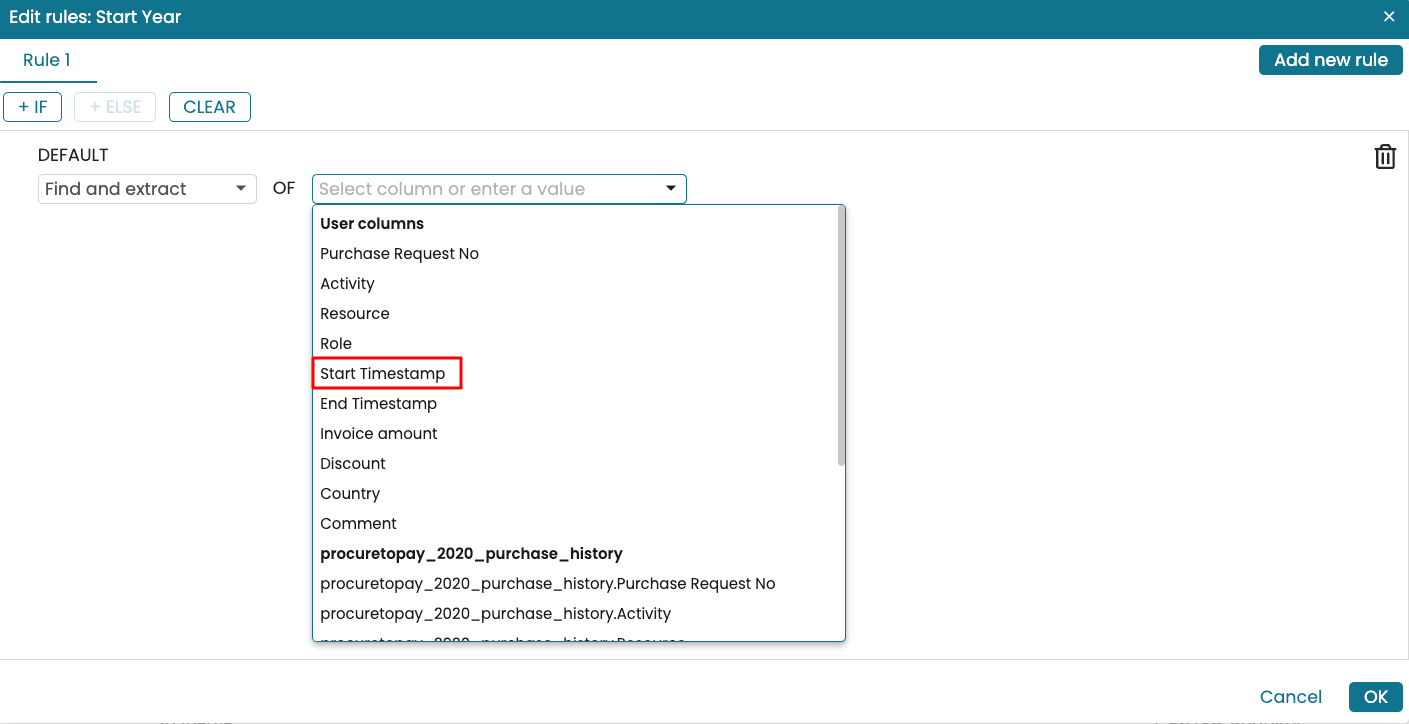Switch to the Rule 1 tab
This screenshot has width=1409, height=724.
47,60
